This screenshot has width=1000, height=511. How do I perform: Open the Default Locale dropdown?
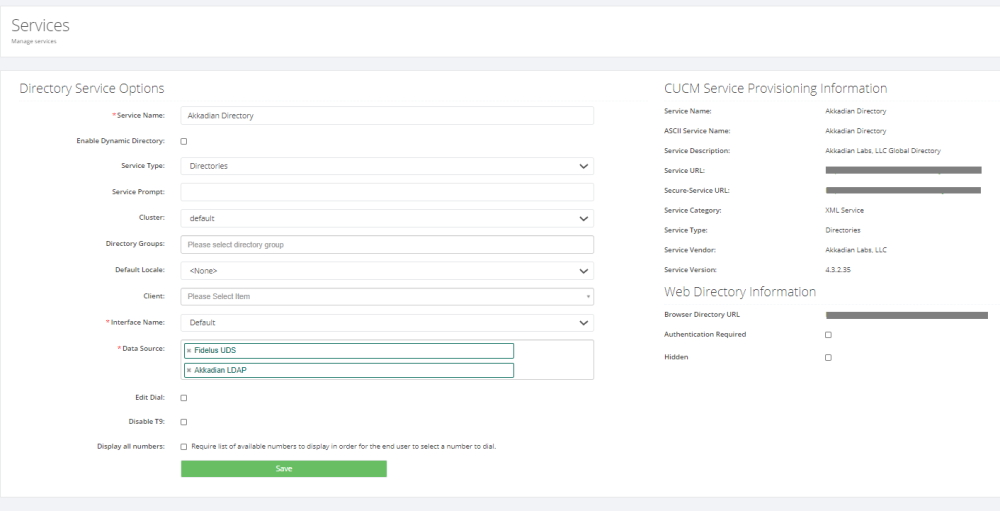click(x=387, y=270)
